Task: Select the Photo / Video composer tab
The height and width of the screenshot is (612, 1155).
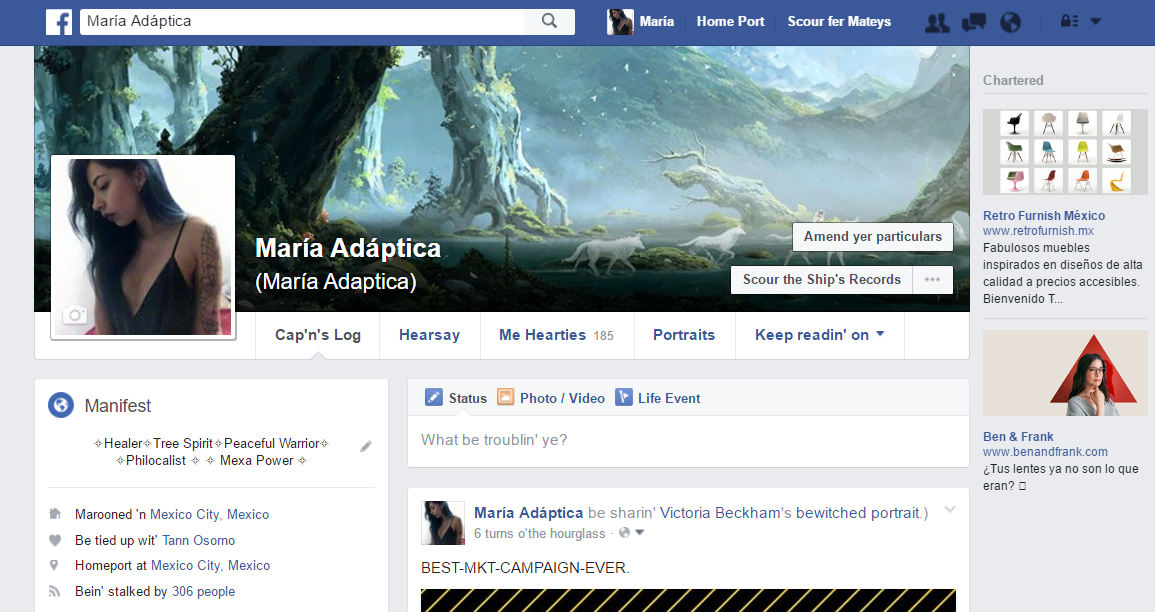Action: tap(551, 398)
